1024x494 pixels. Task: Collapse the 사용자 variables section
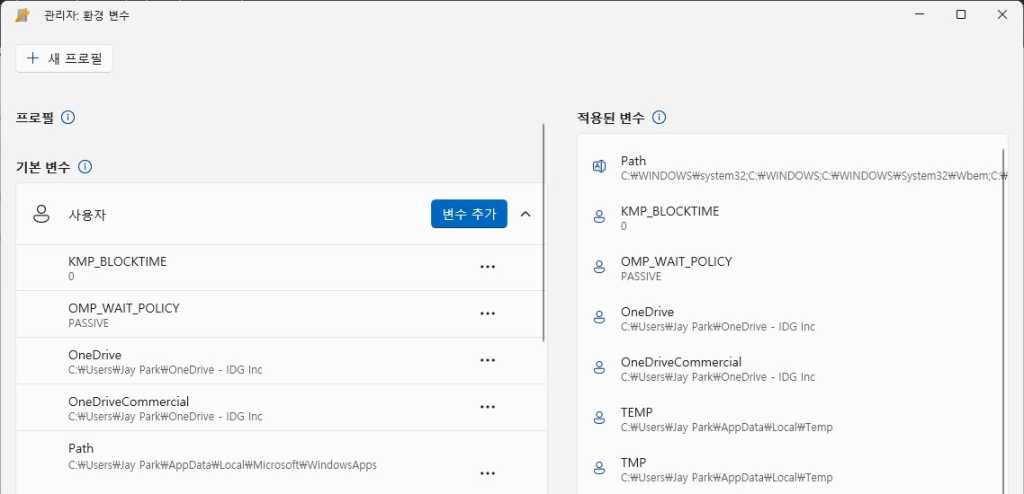coord(526,214)
